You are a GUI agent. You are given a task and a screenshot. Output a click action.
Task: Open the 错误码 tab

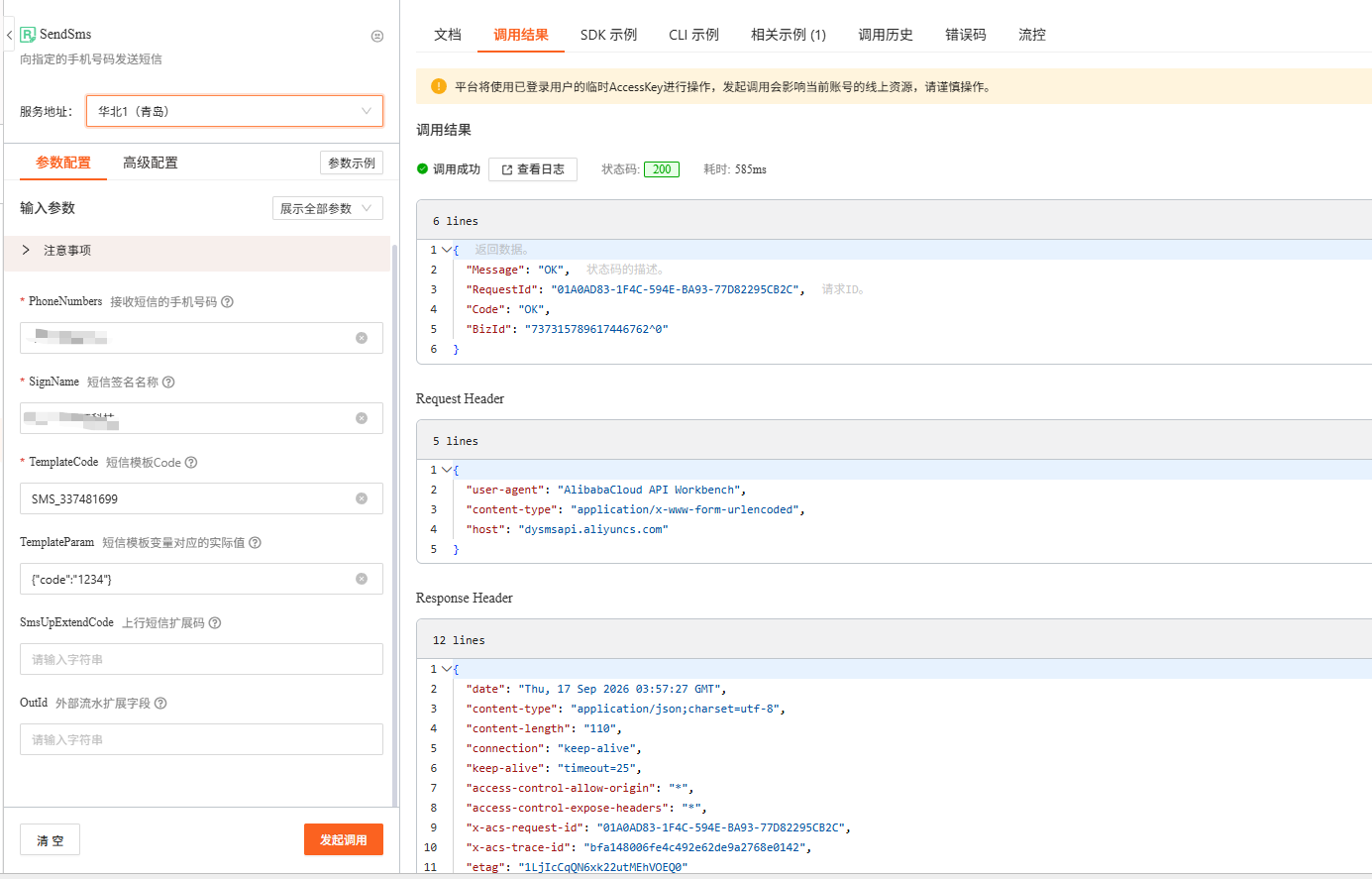(x=966, y=35)
